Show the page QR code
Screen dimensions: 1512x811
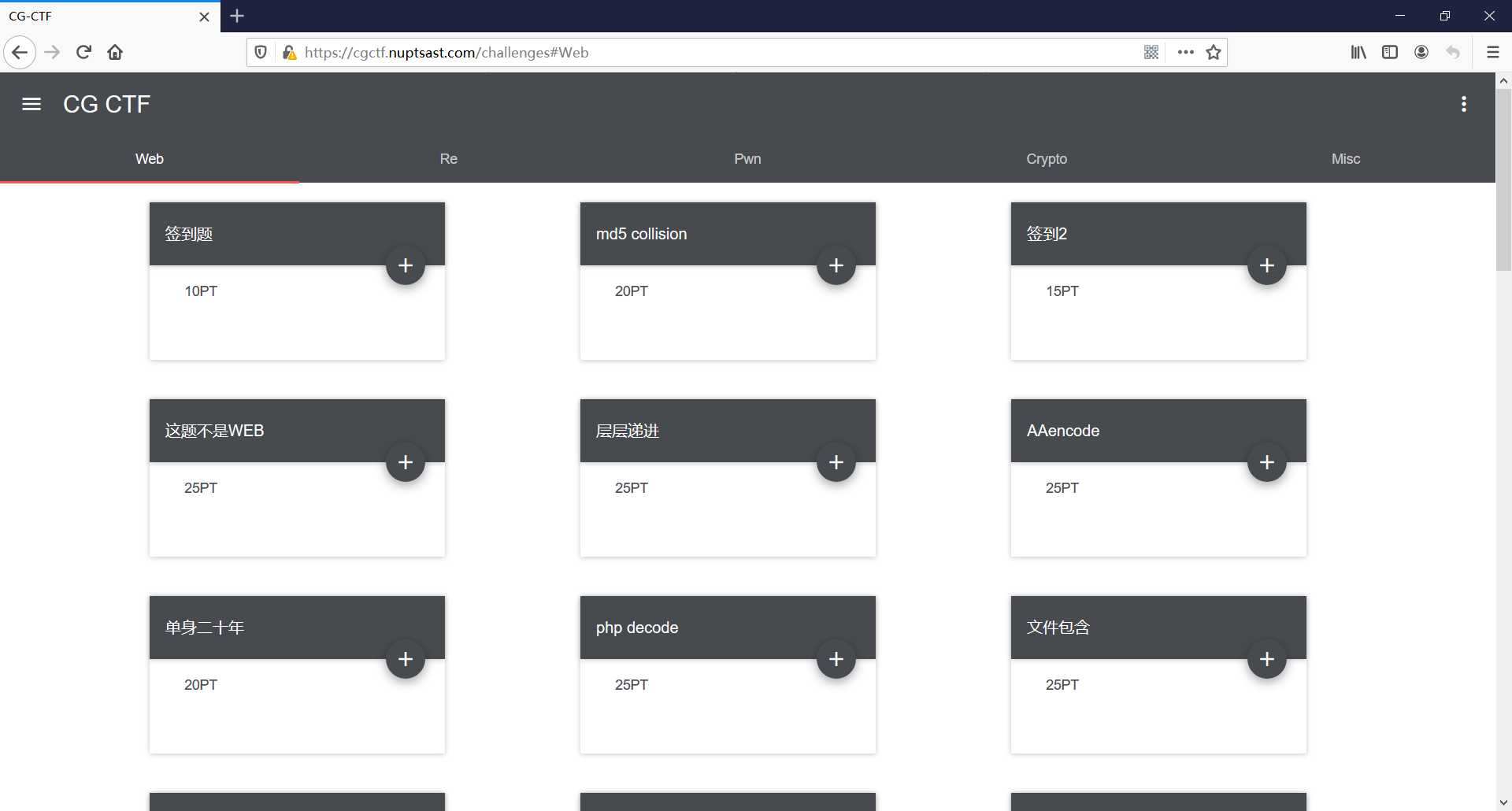pos(1151,53)
